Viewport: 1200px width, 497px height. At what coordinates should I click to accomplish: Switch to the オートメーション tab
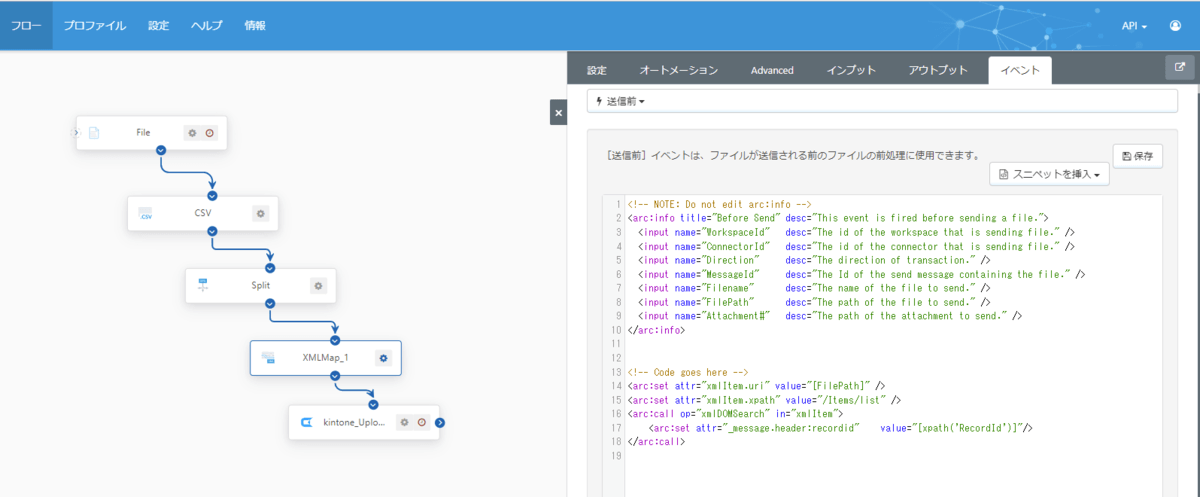coord(678,70)
